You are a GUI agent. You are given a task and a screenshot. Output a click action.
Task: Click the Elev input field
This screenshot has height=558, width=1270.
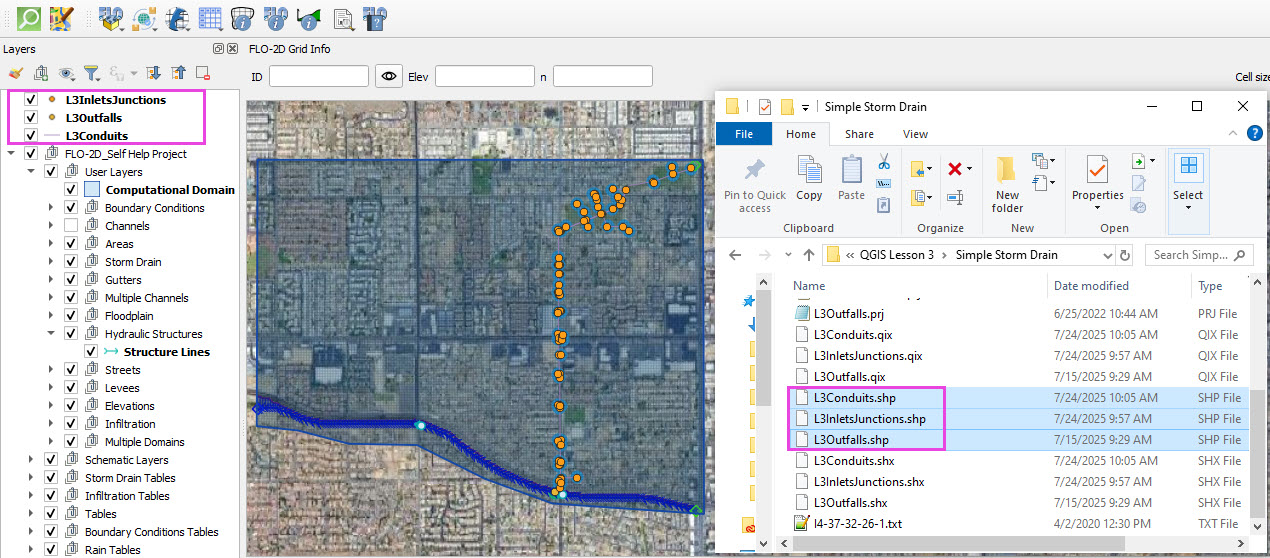pos(484,76)
